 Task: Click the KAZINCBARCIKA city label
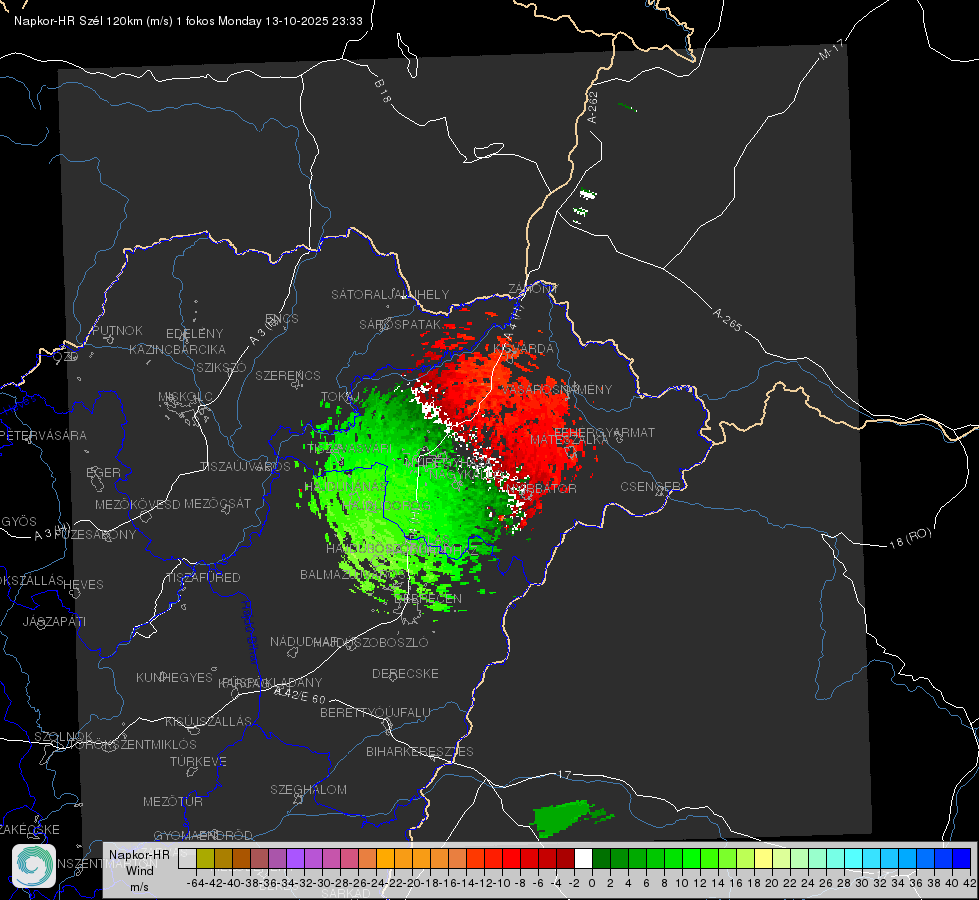(177, 349)
